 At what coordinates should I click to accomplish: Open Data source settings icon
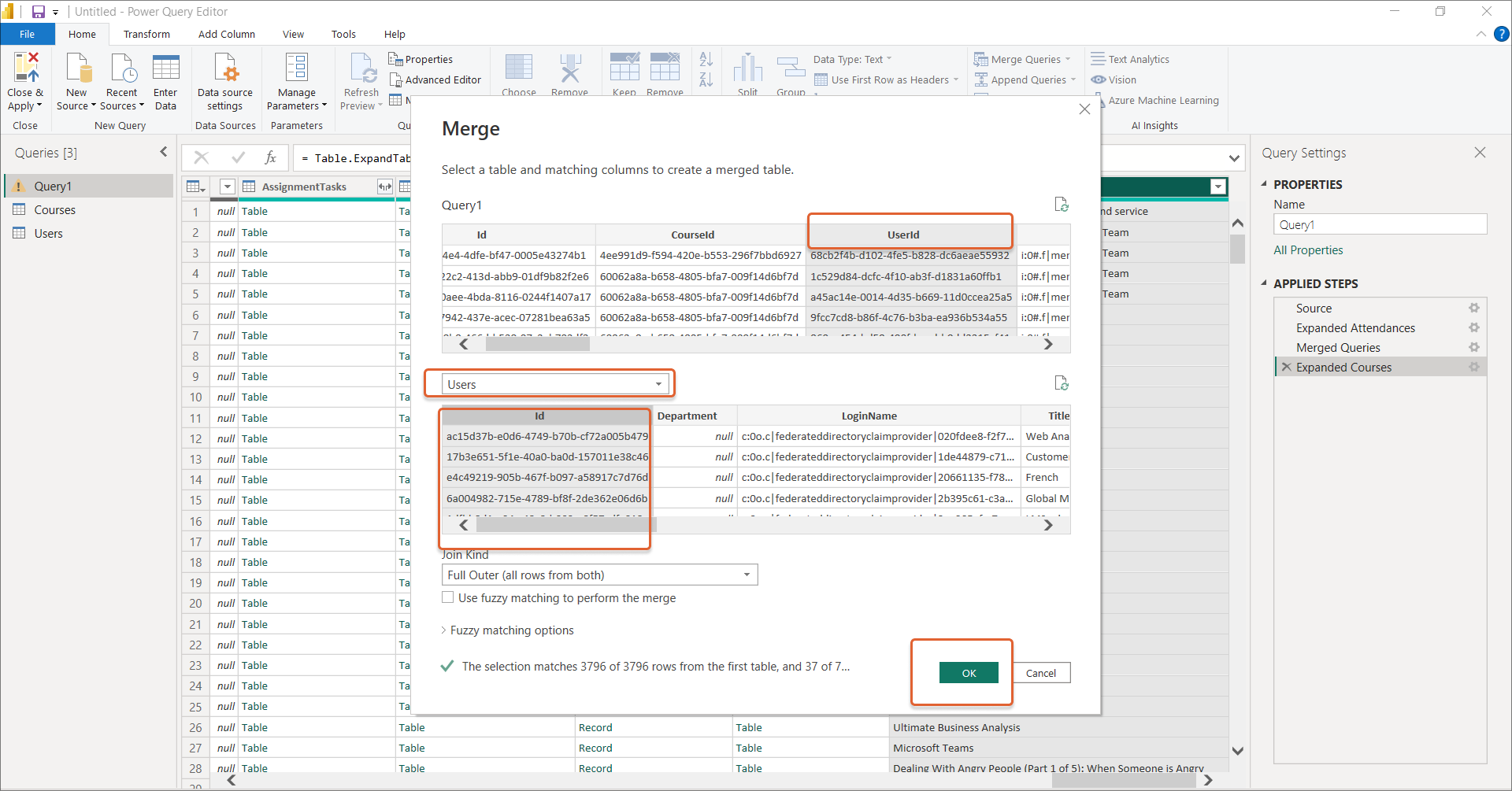tap(225, 69)
